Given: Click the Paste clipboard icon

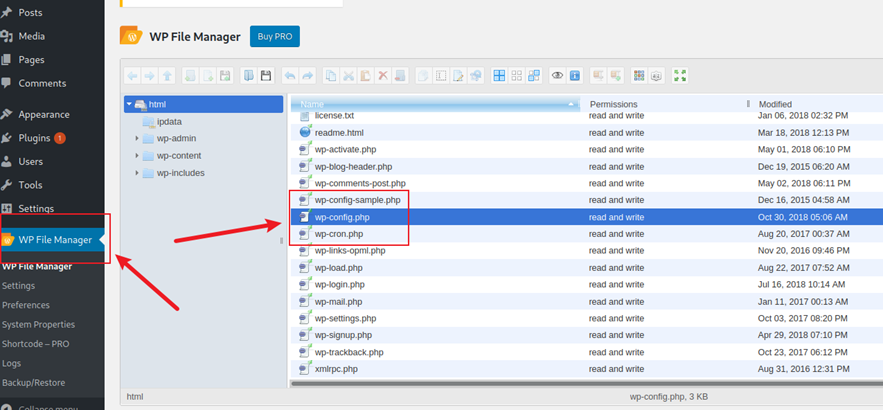Looking at the screenshot, I should pyautogui.click(x=365, y=75).
